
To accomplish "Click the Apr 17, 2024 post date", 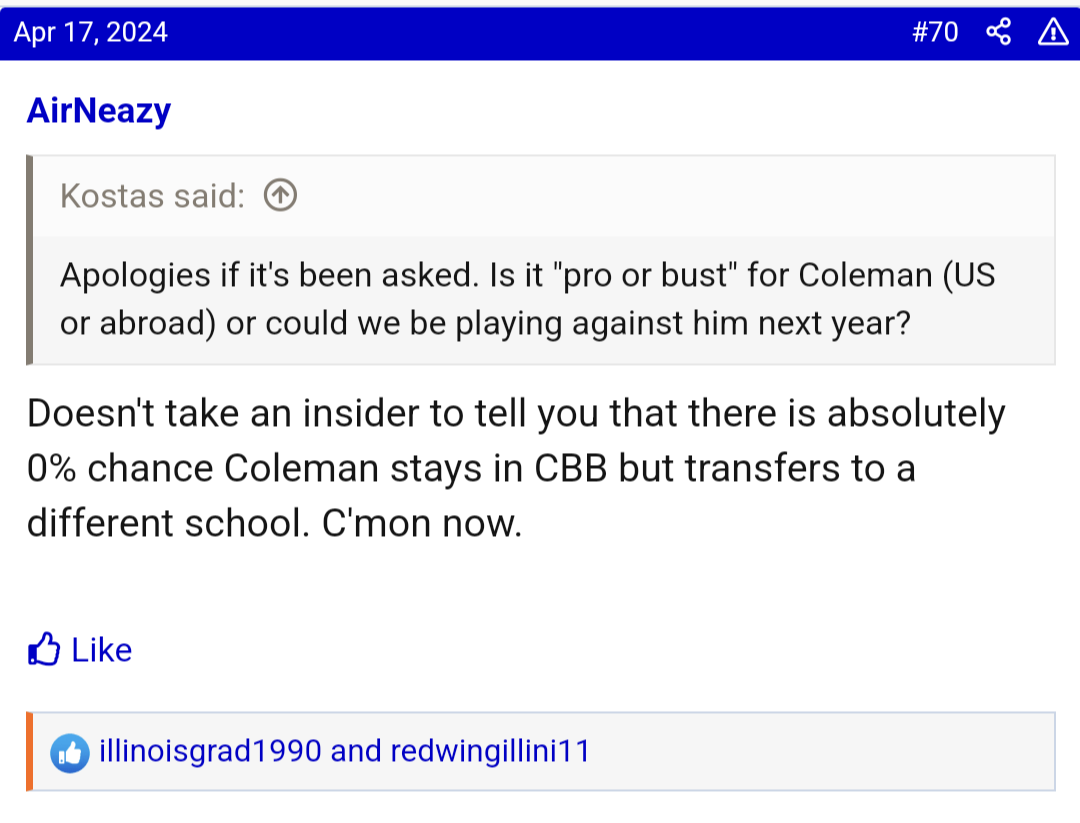I will (91, 33).
